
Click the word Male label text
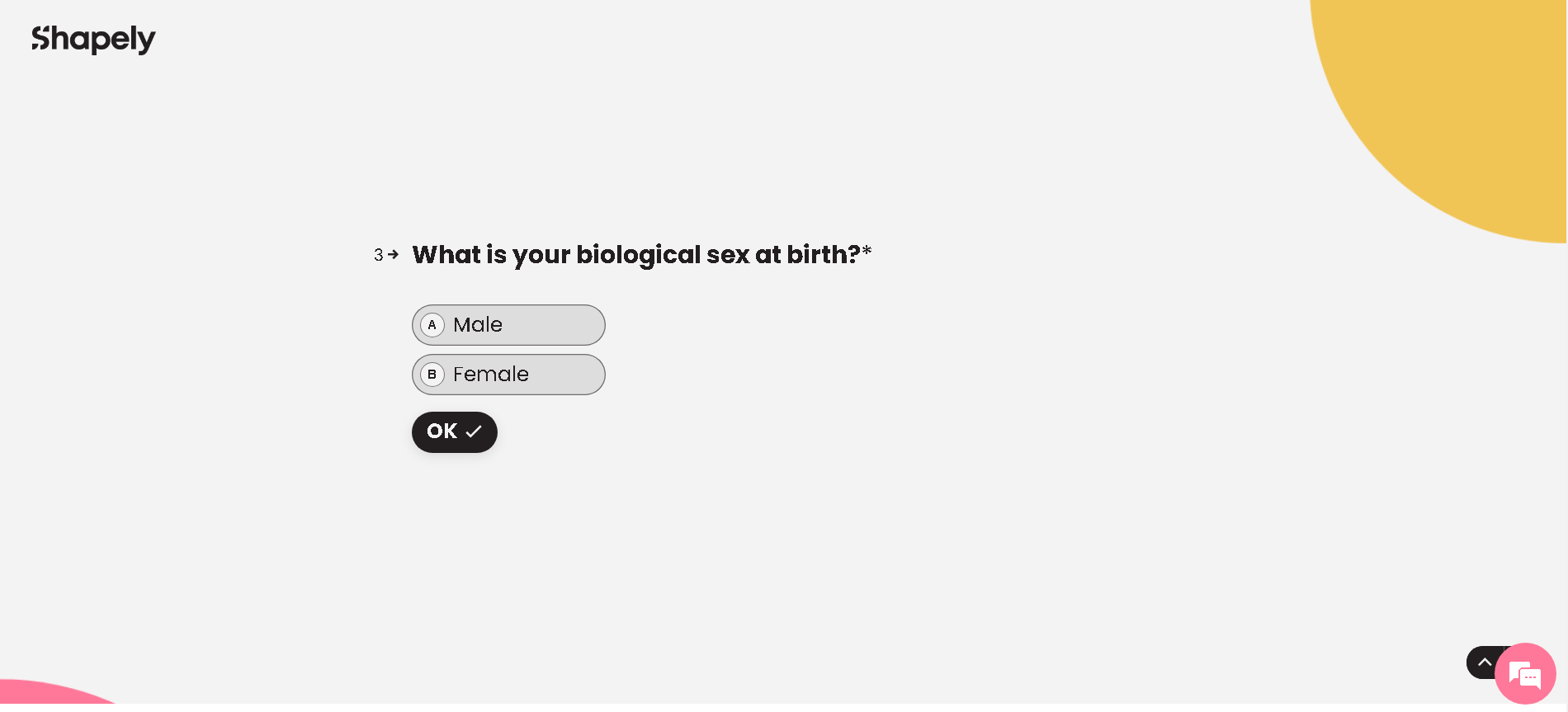[x=478, y=325]
